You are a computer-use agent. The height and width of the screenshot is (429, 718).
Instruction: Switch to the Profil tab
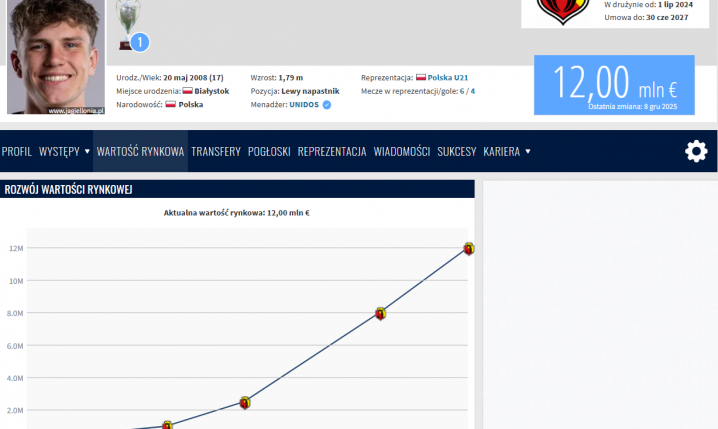tap(17, 152)
